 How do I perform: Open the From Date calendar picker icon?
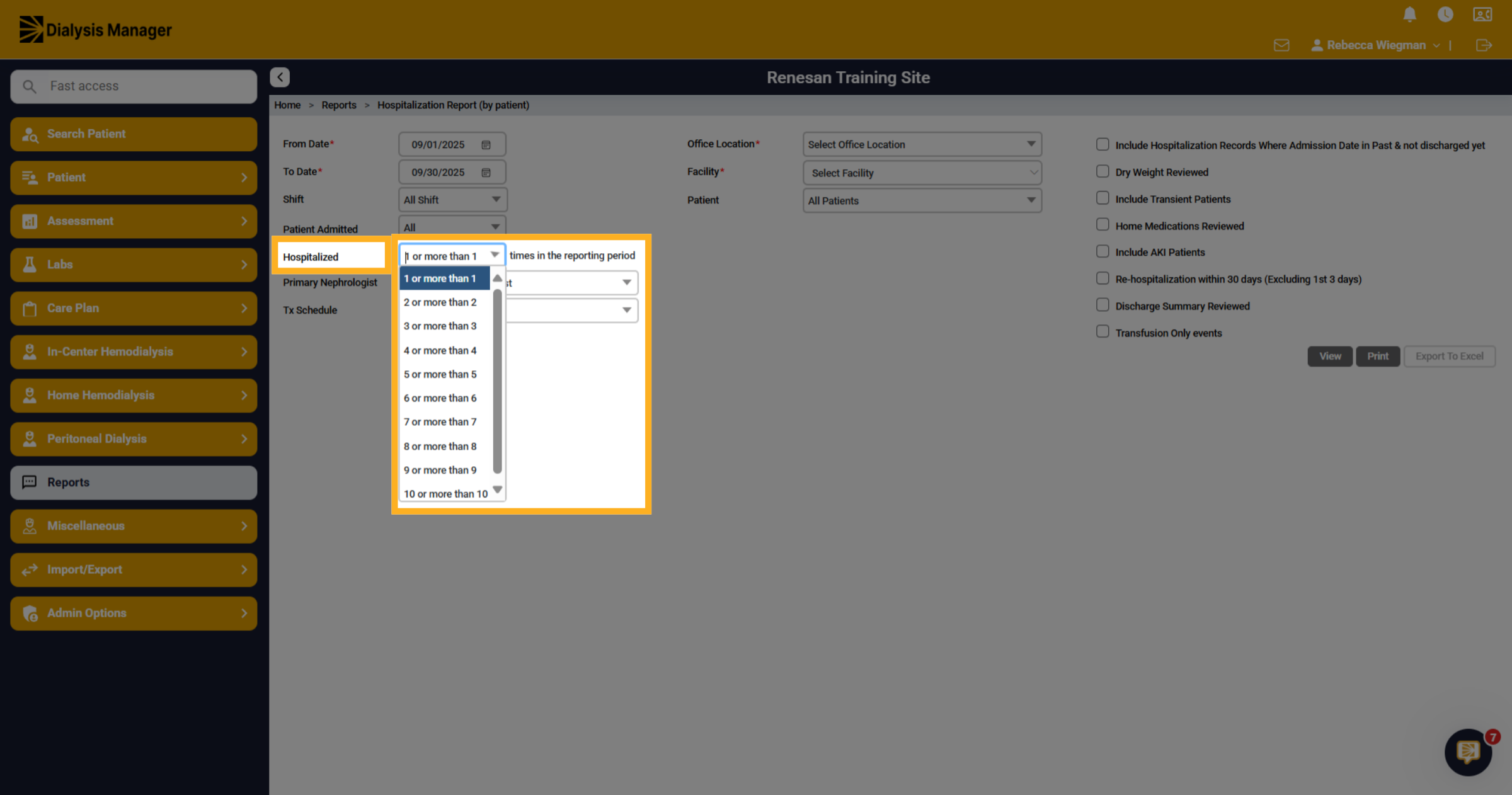point(486,145)
